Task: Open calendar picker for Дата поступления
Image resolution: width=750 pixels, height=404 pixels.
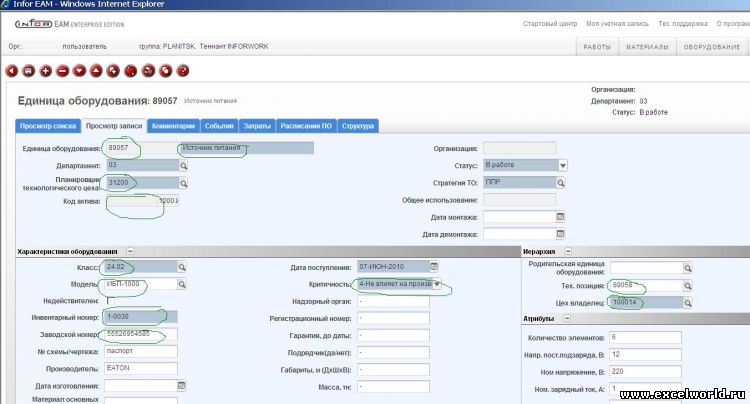Action: tap(433, 267)
